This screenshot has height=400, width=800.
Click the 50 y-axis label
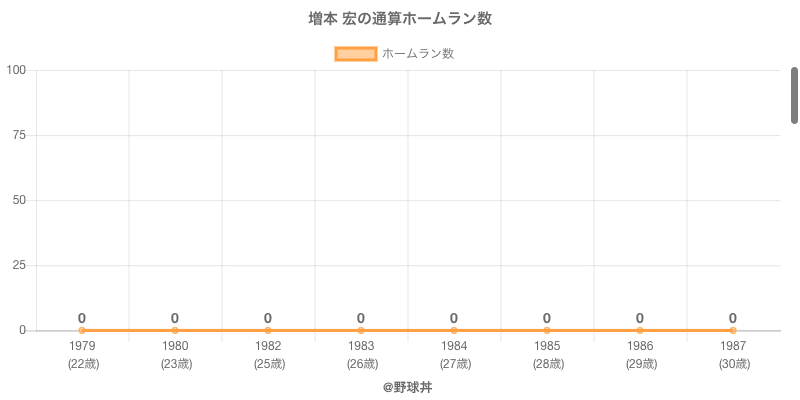pos(19,200)
